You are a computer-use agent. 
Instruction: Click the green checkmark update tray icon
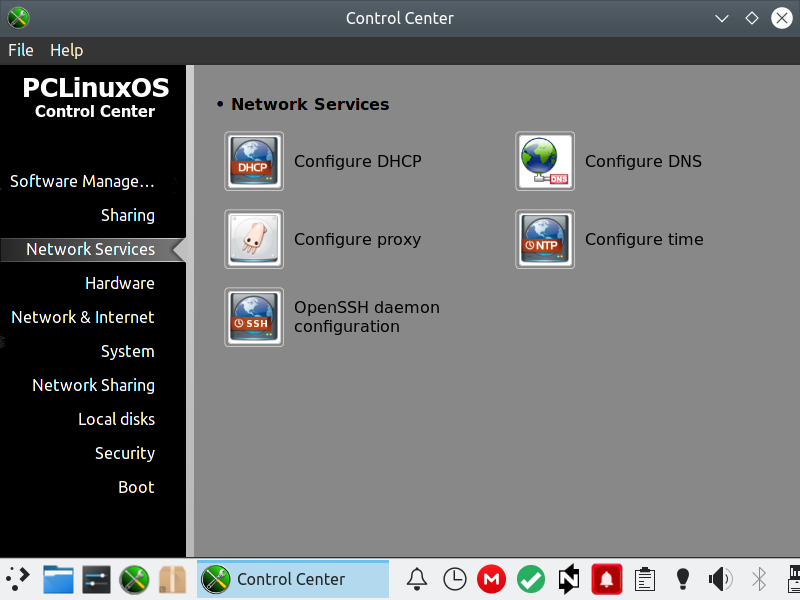531,580
